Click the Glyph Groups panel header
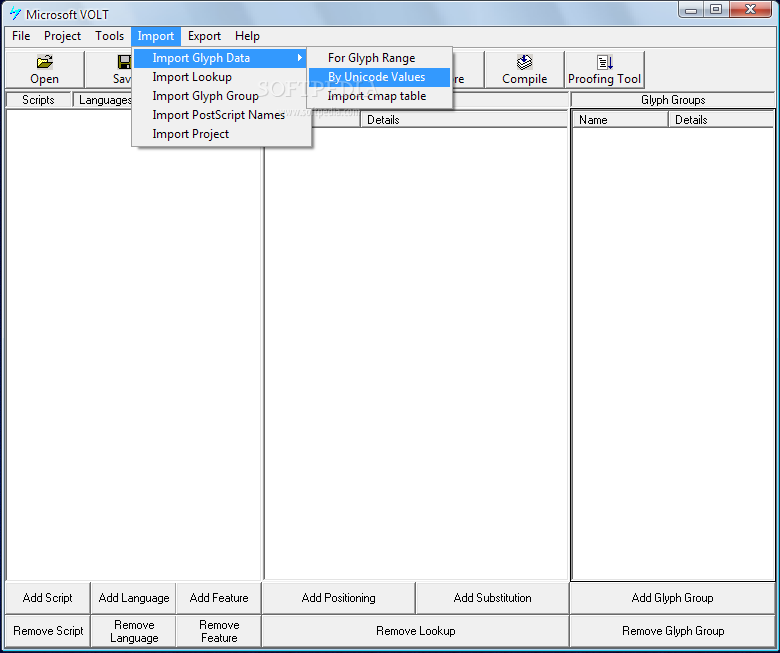Viewport: 780px width, 653px height. 673,100
